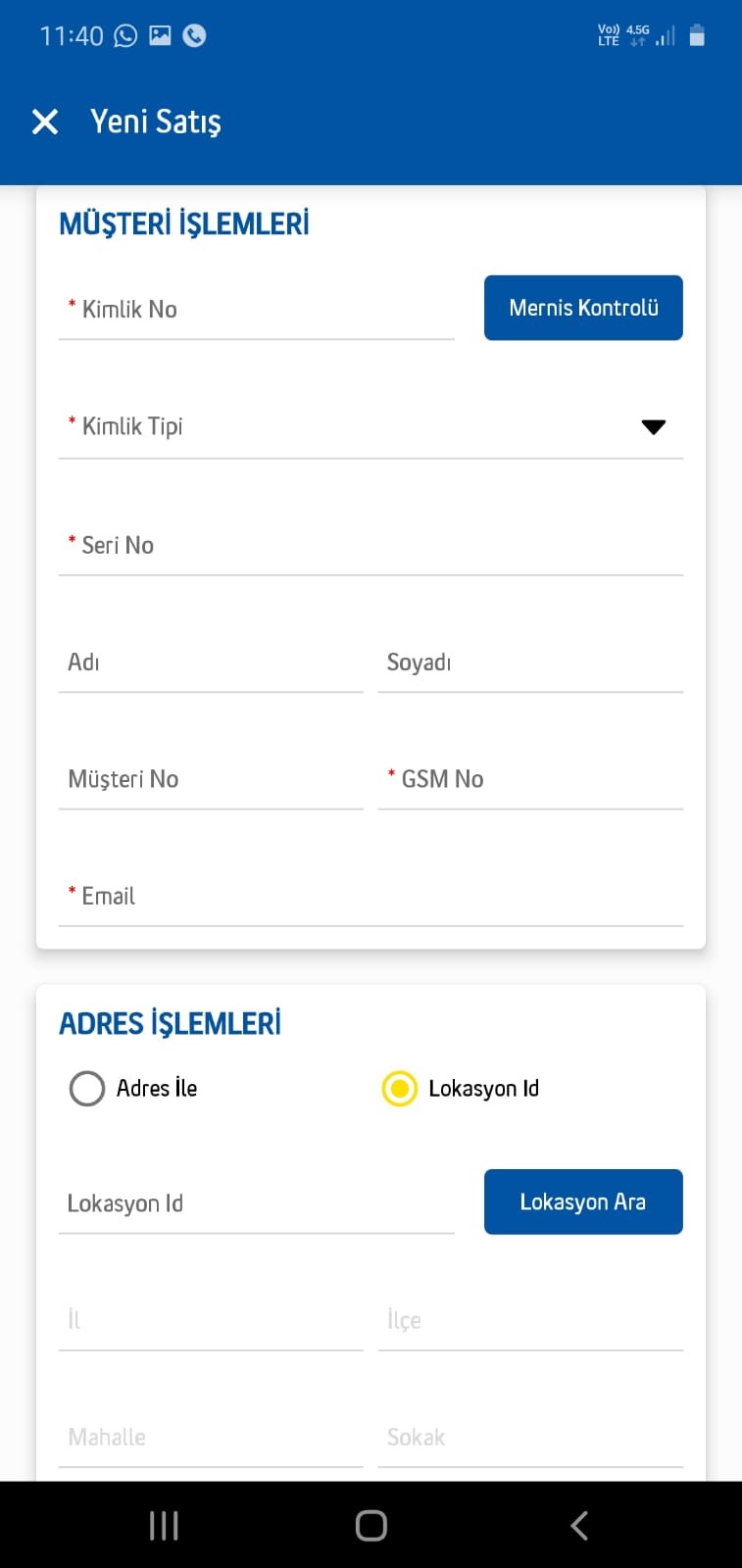Click the Mernis Kontrolü button

point(583,308)
